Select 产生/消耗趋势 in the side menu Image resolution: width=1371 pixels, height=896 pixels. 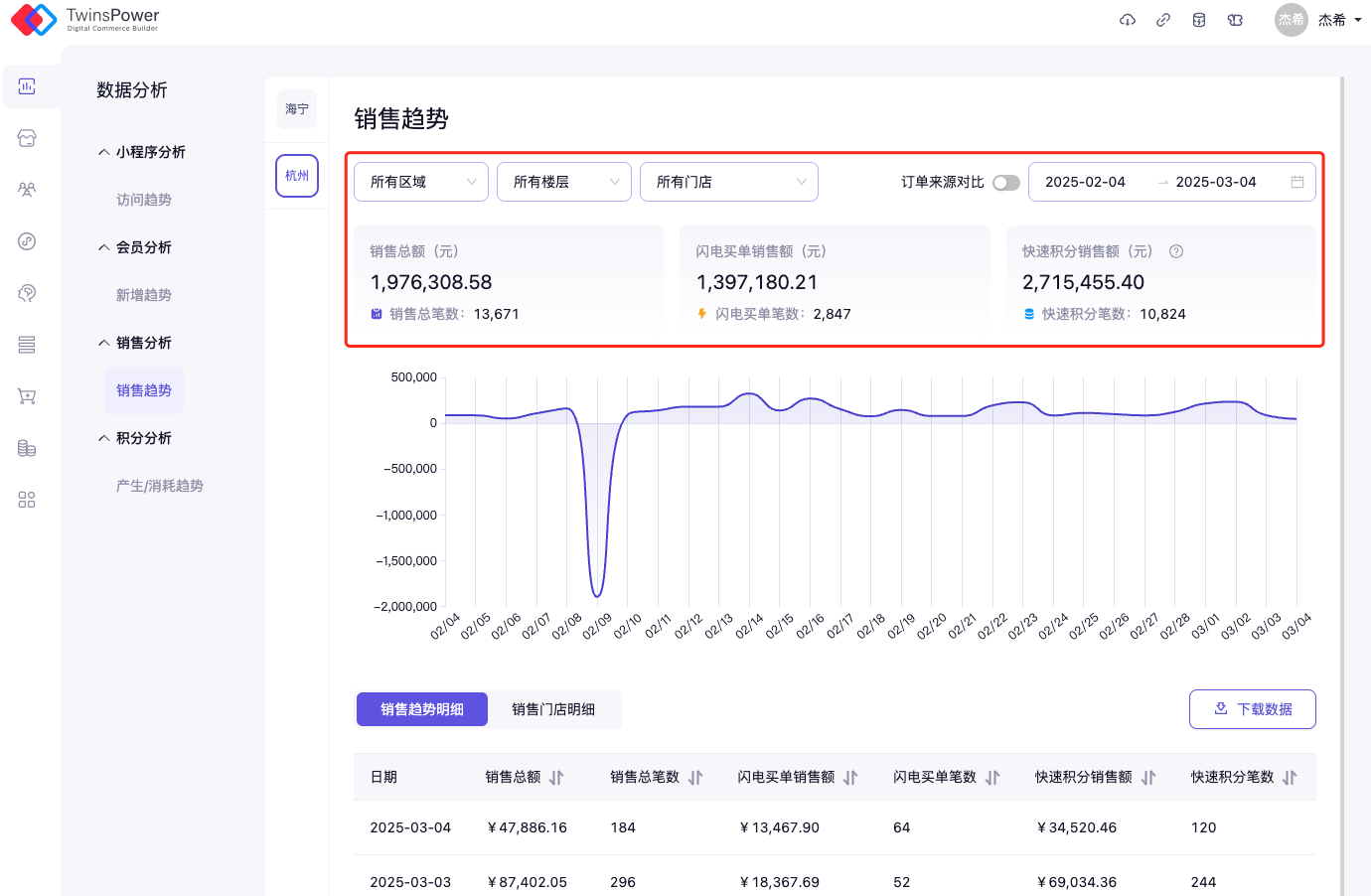(x=159, y=486)
